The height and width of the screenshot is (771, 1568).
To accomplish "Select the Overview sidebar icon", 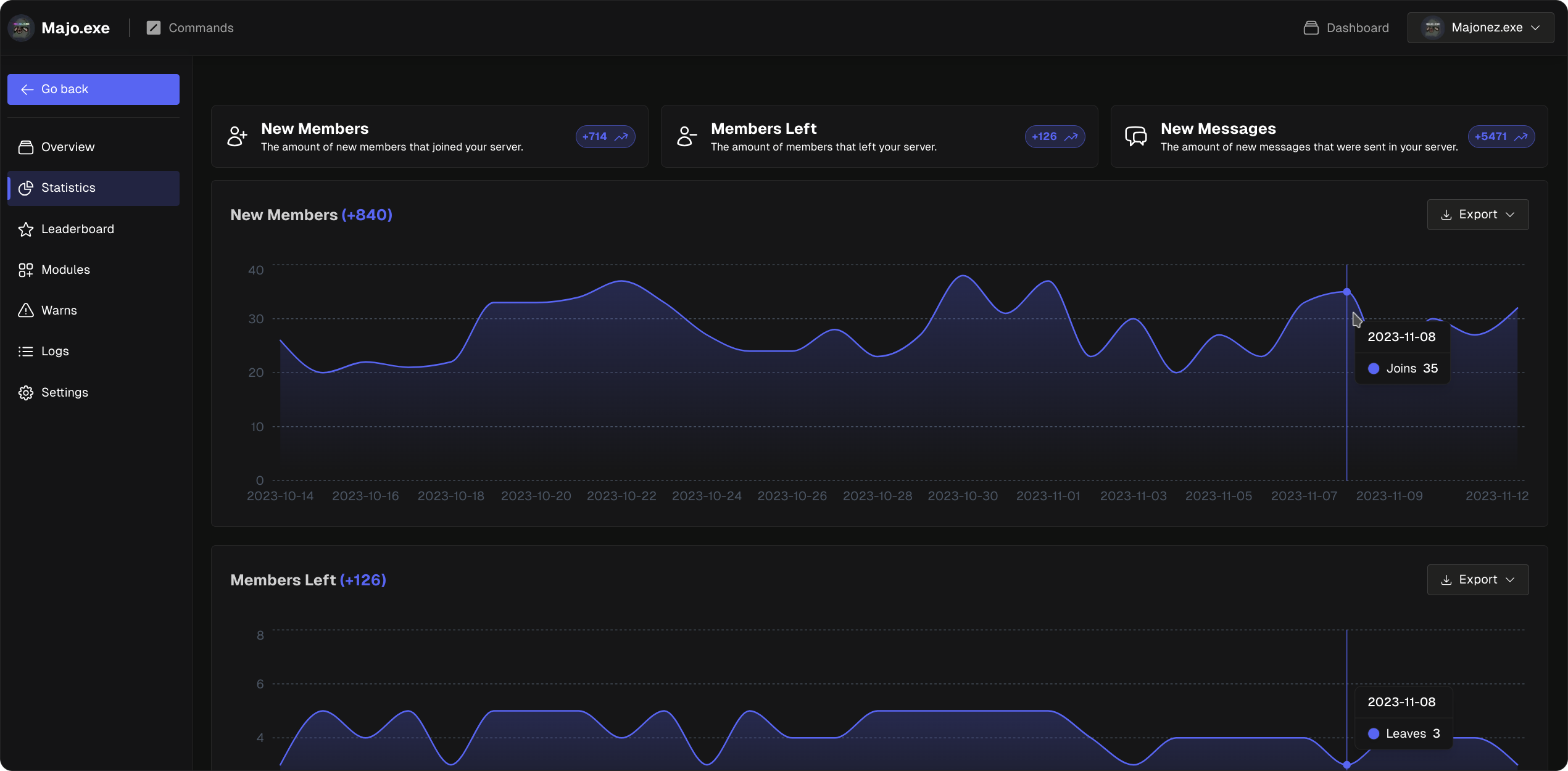I will [25, 147].
